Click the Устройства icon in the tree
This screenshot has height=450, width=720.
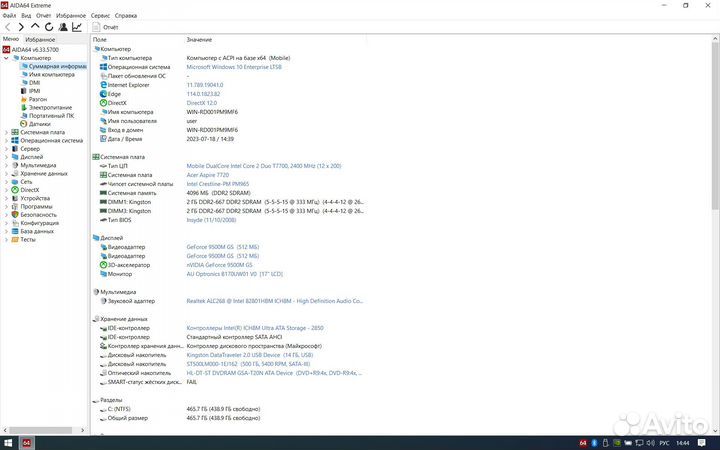tap(15, 198)
